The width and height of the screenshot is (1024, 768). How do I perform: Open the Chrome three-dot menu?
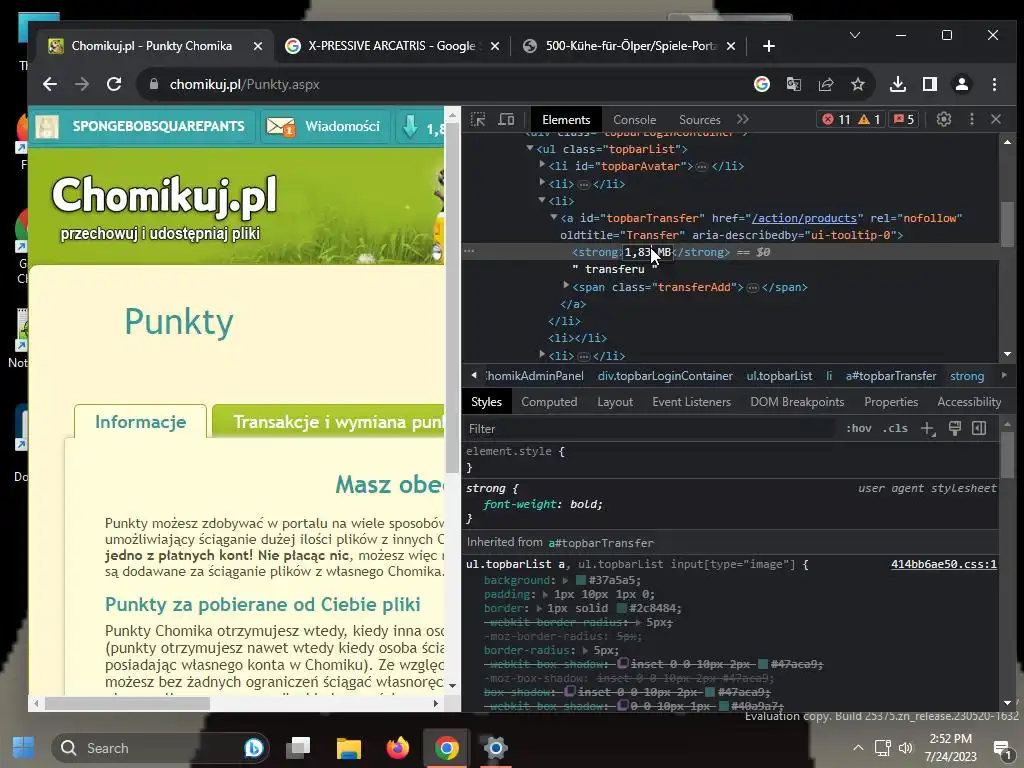pos(994,84)
